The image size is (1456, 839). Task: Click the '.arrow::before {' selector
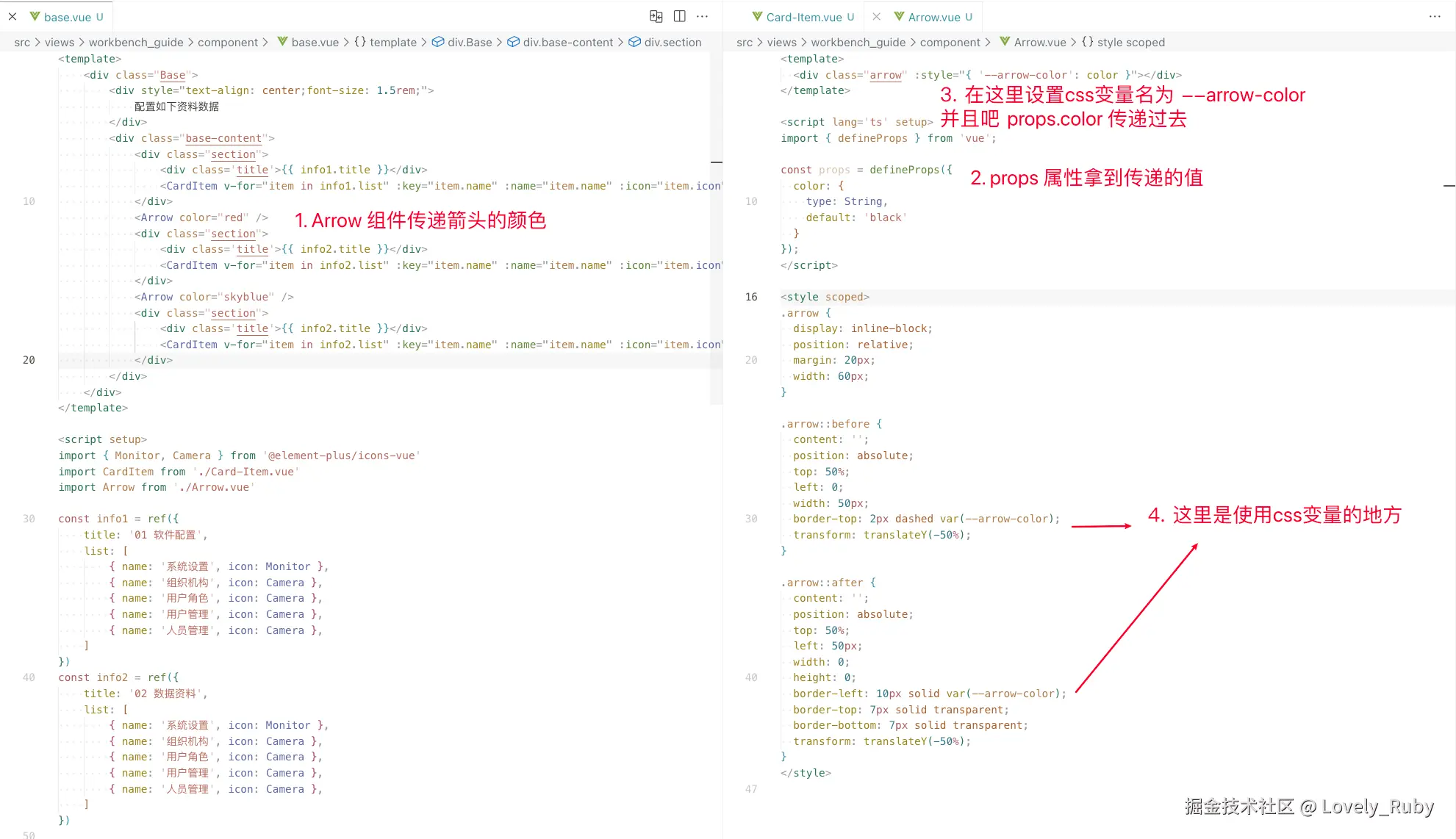[831, 424]
